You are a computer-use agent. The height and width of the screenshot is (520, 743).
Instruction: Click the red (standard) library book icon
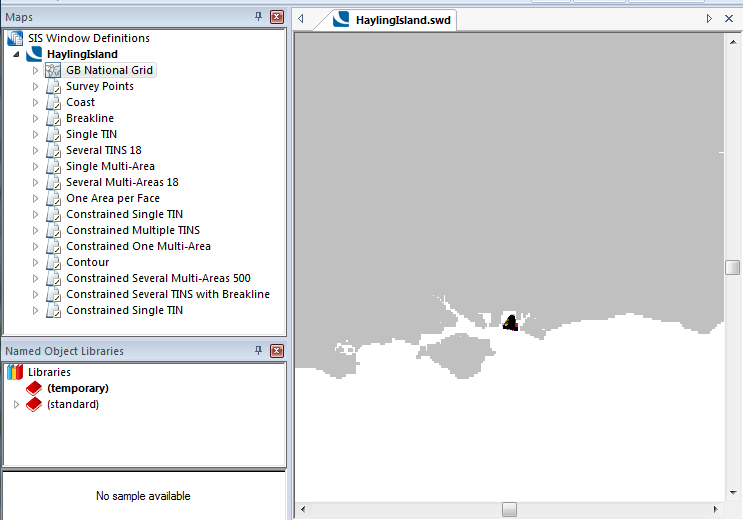[x=34, y=404]
